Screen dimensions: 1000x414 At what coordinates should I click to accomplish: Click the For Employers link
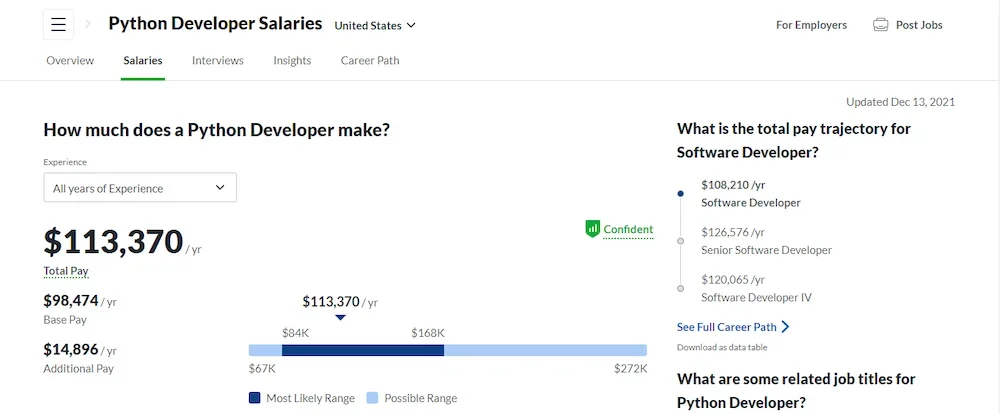point(811,25)
